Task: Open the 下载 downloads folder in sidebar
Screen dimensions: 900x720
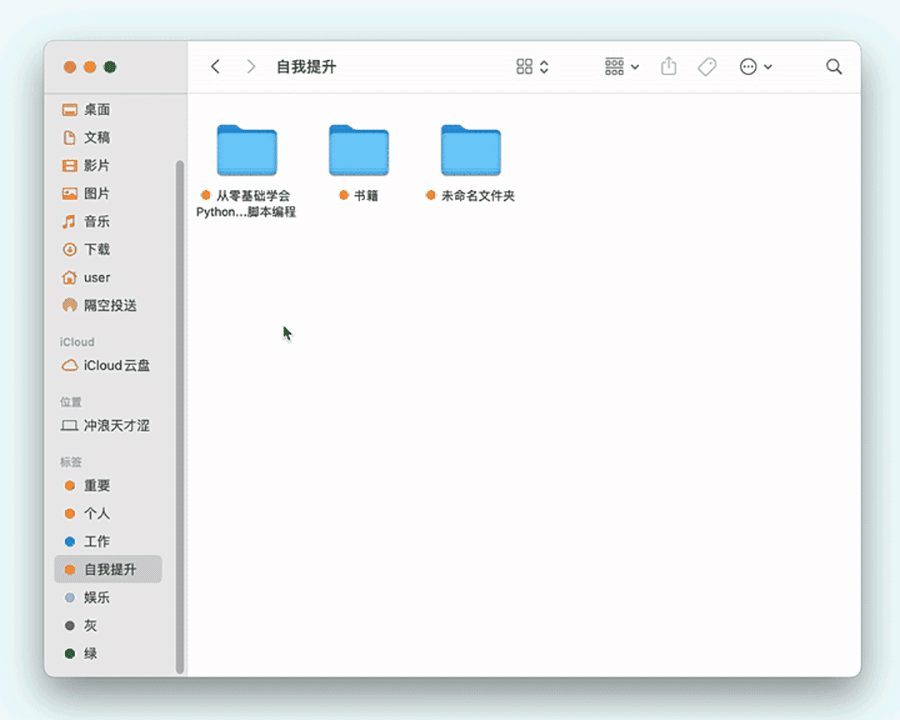Action: click(95, 250)
